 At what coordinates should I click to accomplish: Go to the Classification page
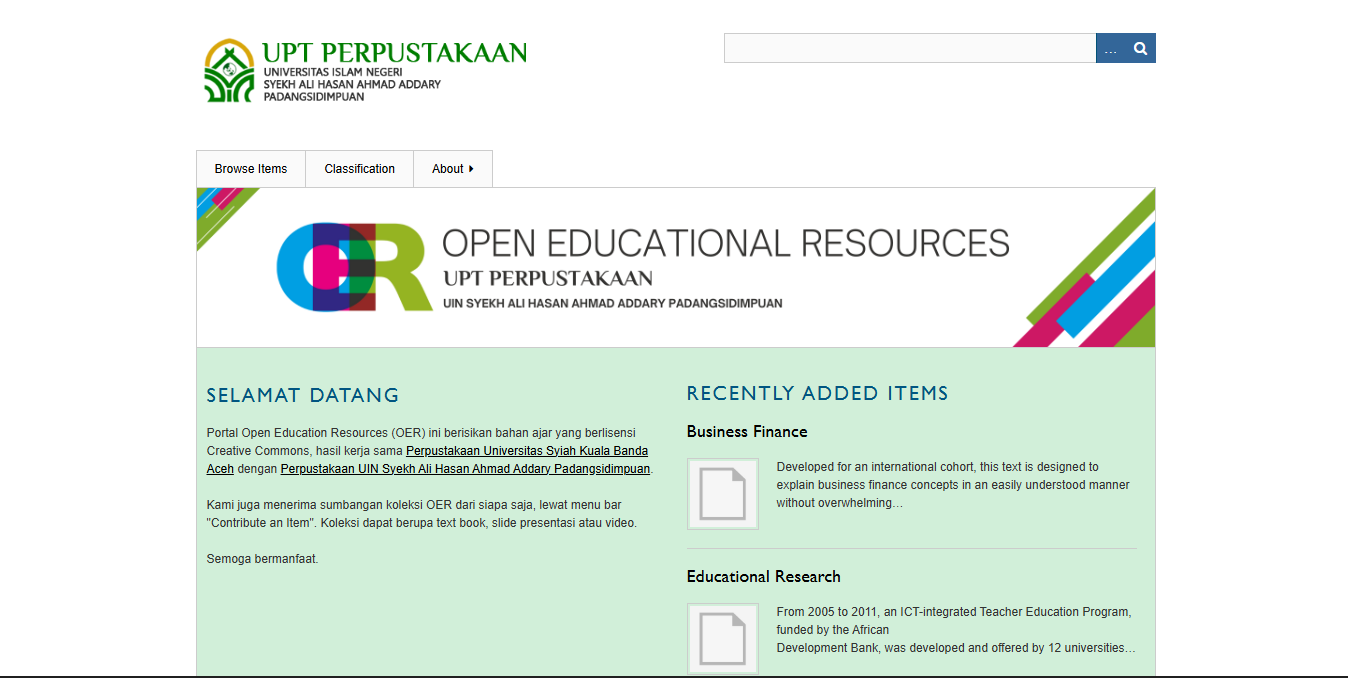coord(360,169)
